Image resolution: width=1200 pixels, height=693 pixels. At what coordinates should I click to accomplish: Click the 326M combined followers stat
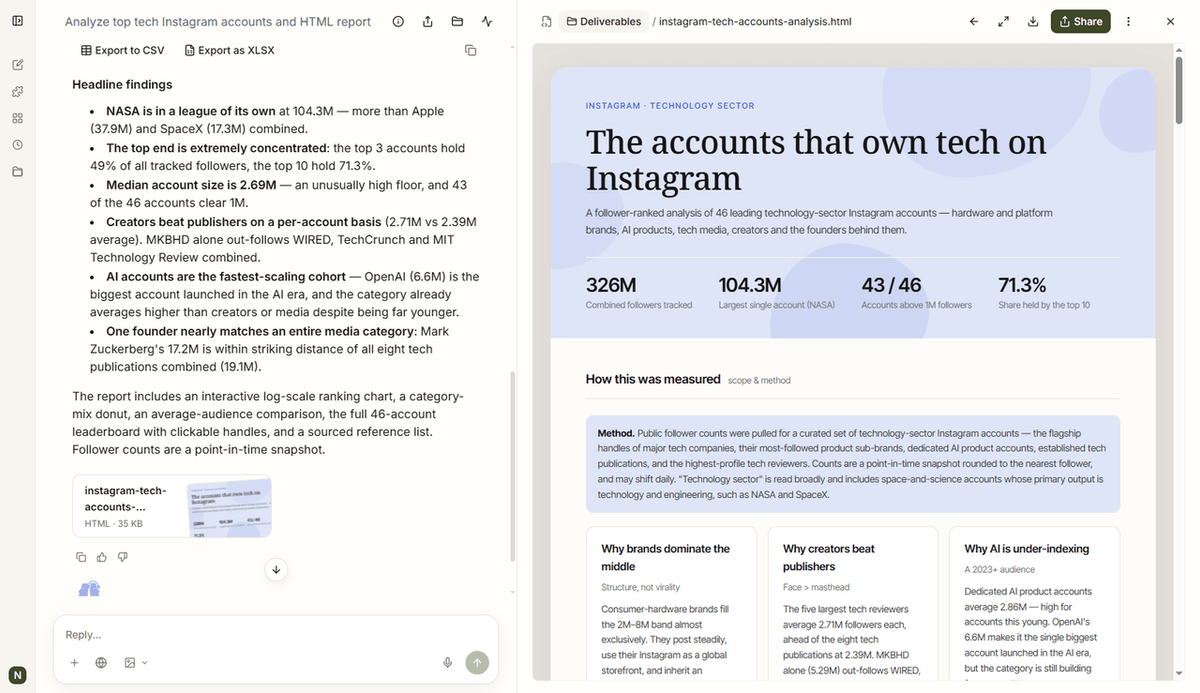click(x=639, y=292)
